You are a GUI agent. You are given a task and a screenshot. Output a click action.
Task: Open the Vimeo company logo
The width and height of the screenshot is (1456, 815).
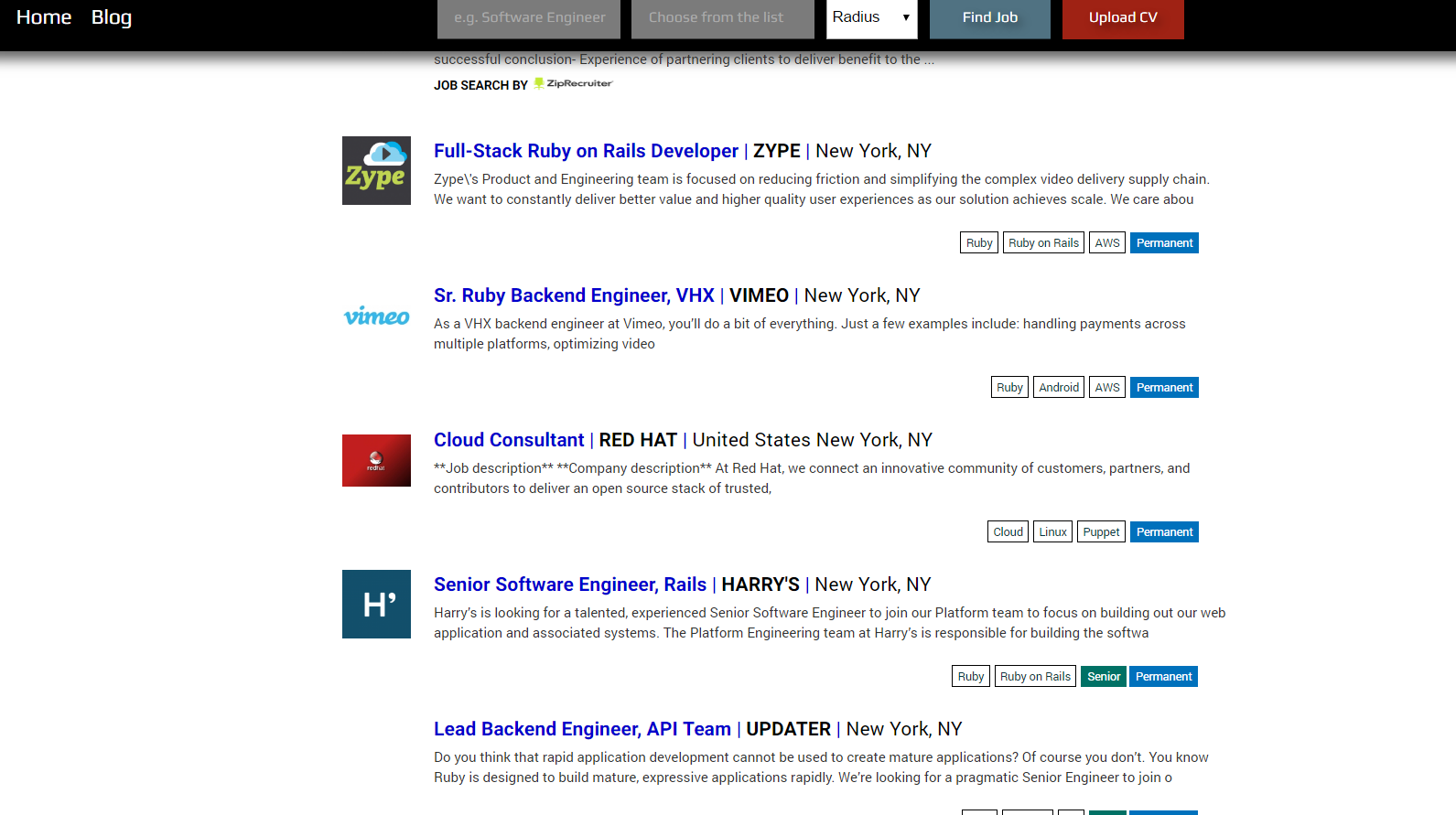[376, 316]
